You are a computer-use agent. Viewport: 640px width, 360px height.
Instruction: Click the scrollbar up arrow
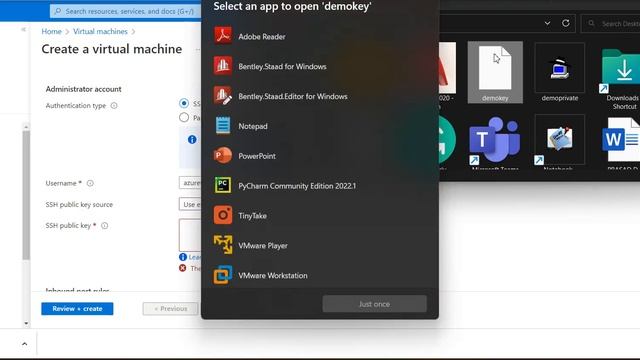[x=26, y=127]
